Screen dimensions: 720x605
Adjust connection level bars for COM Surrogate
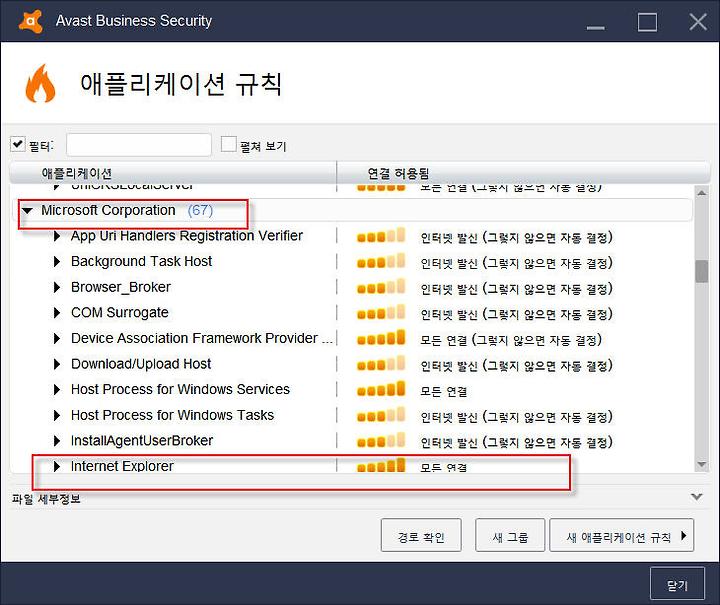[381, 312]
